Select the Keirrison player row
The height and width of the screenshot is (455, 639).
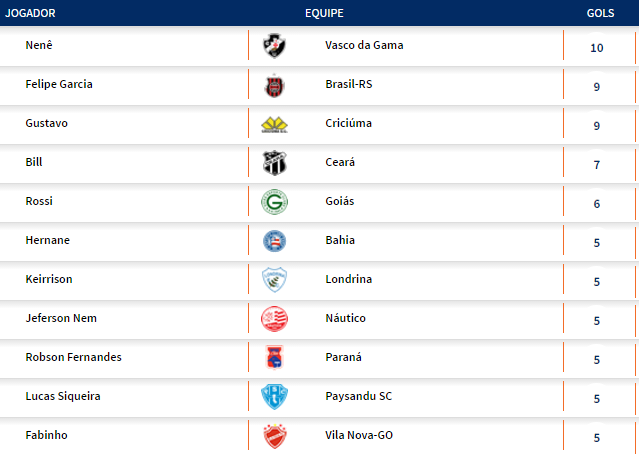pos(49,280)
